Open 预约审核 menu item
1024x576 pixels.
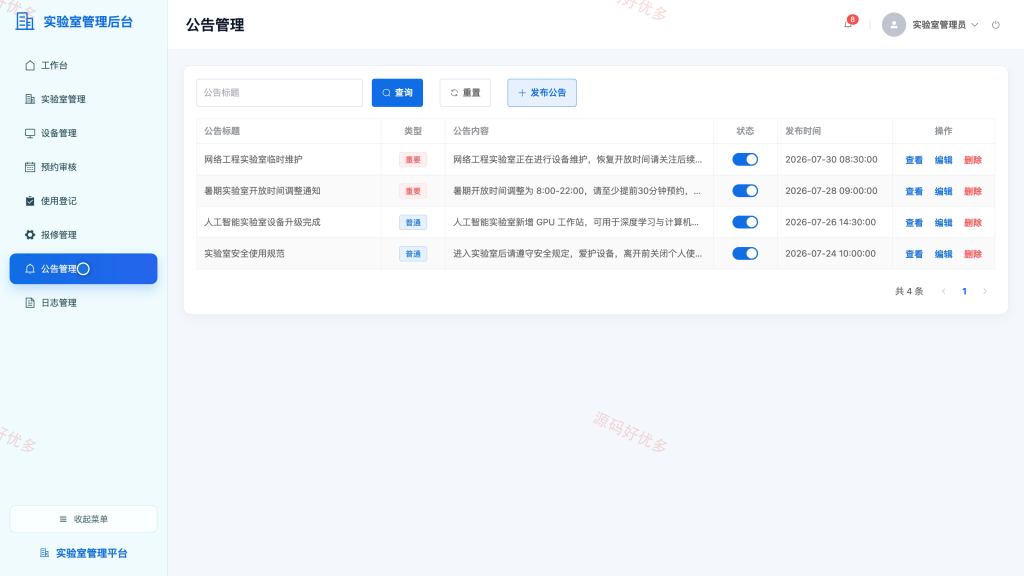pyautogui.click(x=84, y=167)
